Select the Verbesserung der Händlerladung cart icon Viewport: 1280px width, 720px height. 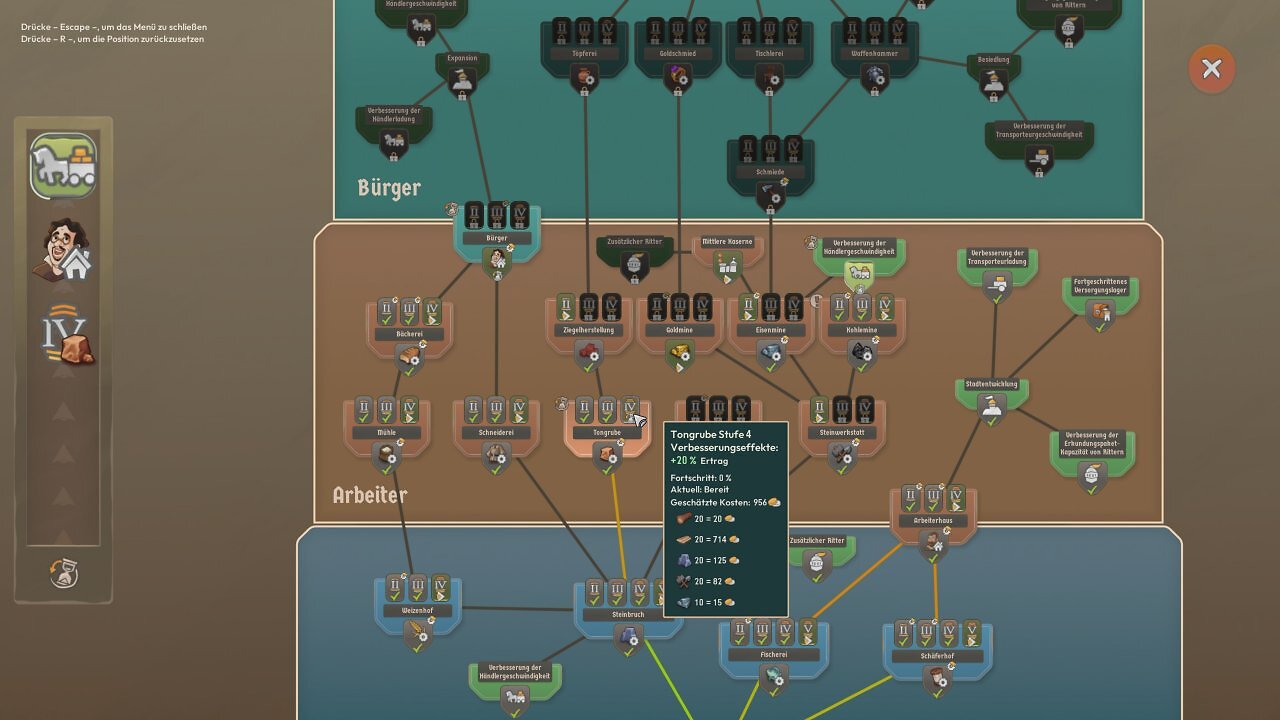(x=393, y=143)
